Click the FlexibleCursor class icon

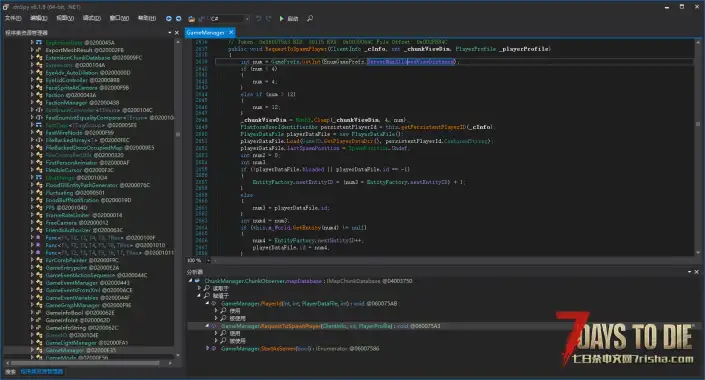pyautogui.click(x=39, y=170)
